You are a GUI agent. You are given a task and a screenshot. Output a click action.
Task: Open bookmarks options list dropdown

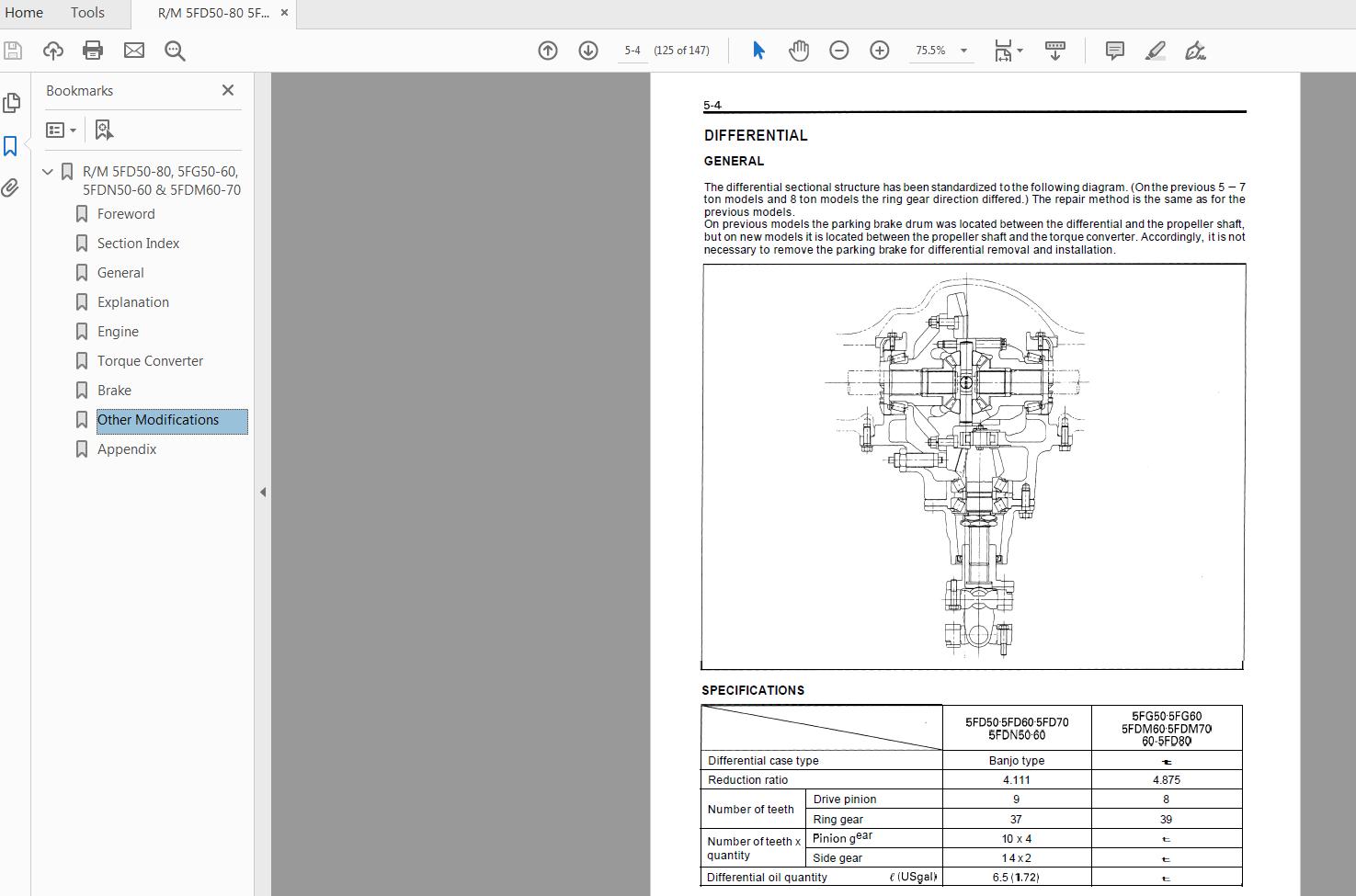[x=61, y=130]
